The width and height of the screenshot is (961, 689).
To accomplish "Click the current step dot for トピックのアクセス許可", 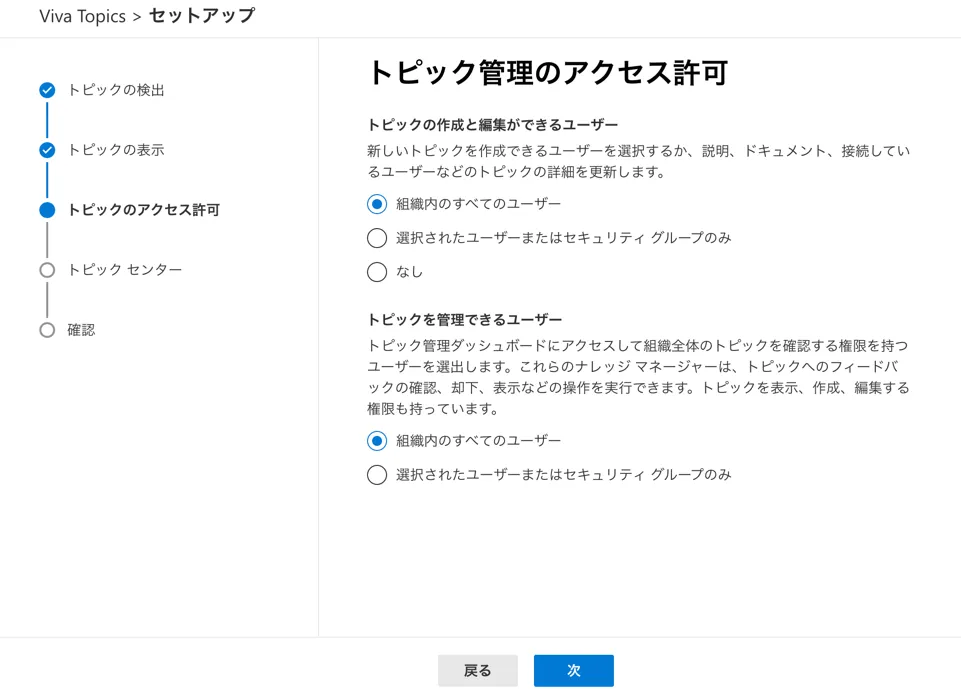I will tap(47, 210).
